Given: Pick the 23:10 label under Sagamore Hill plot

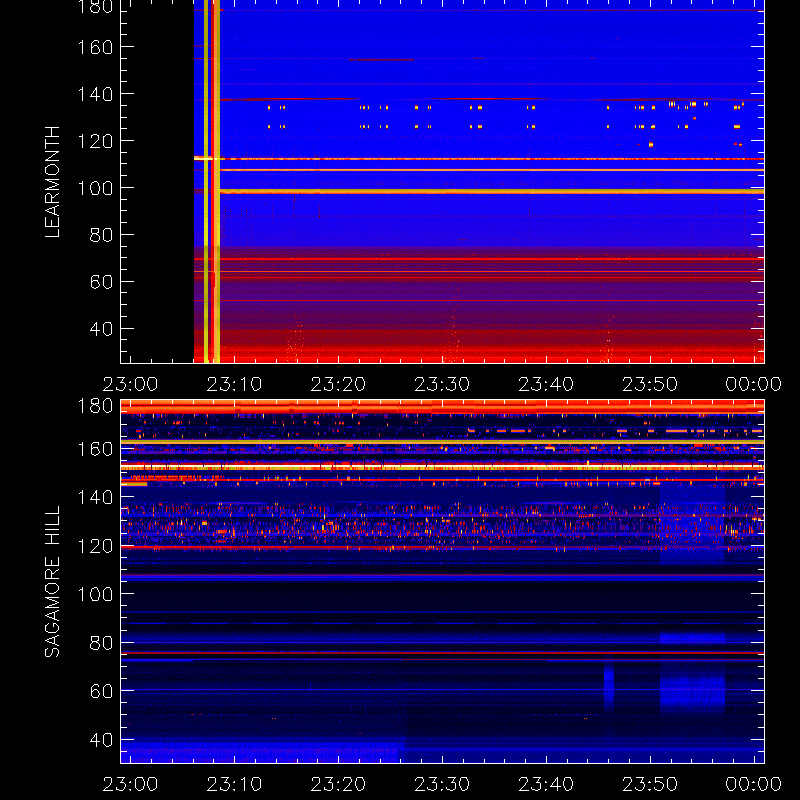Looking at the screenshot, I should (234, 784).
